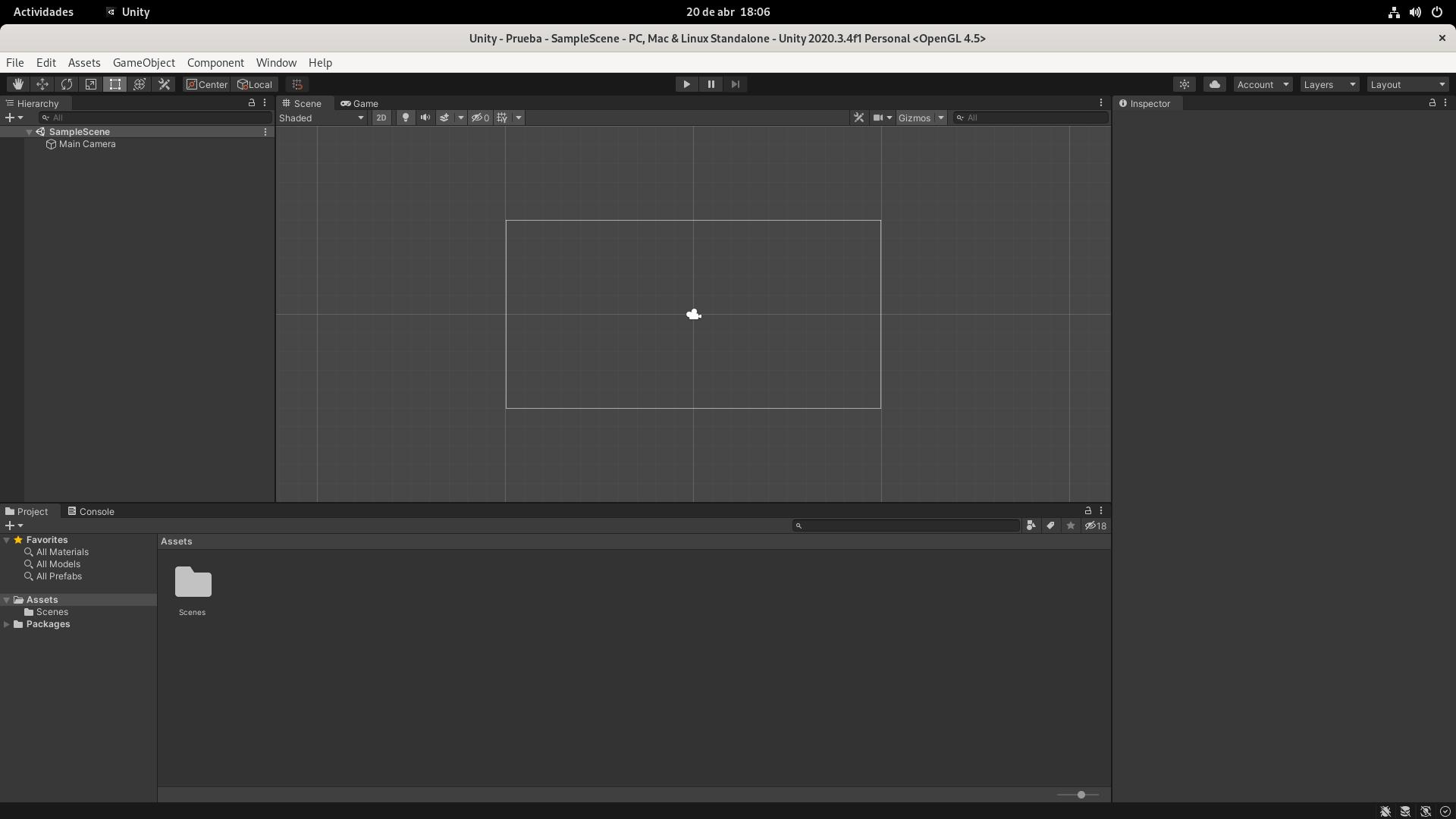Click the Step forward button
The image size is (1456, 819).
click(735, 84)
